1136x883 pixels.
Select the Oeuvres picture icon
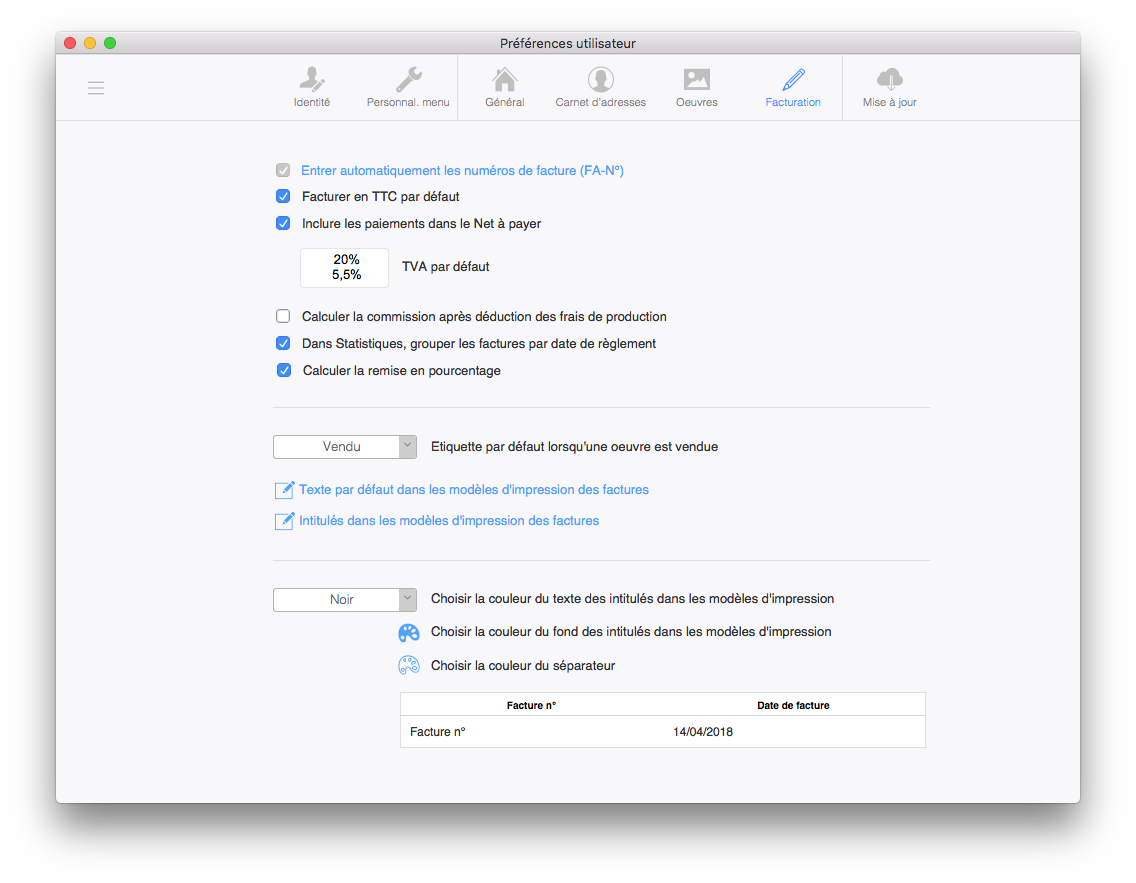[x=696, y=81]
